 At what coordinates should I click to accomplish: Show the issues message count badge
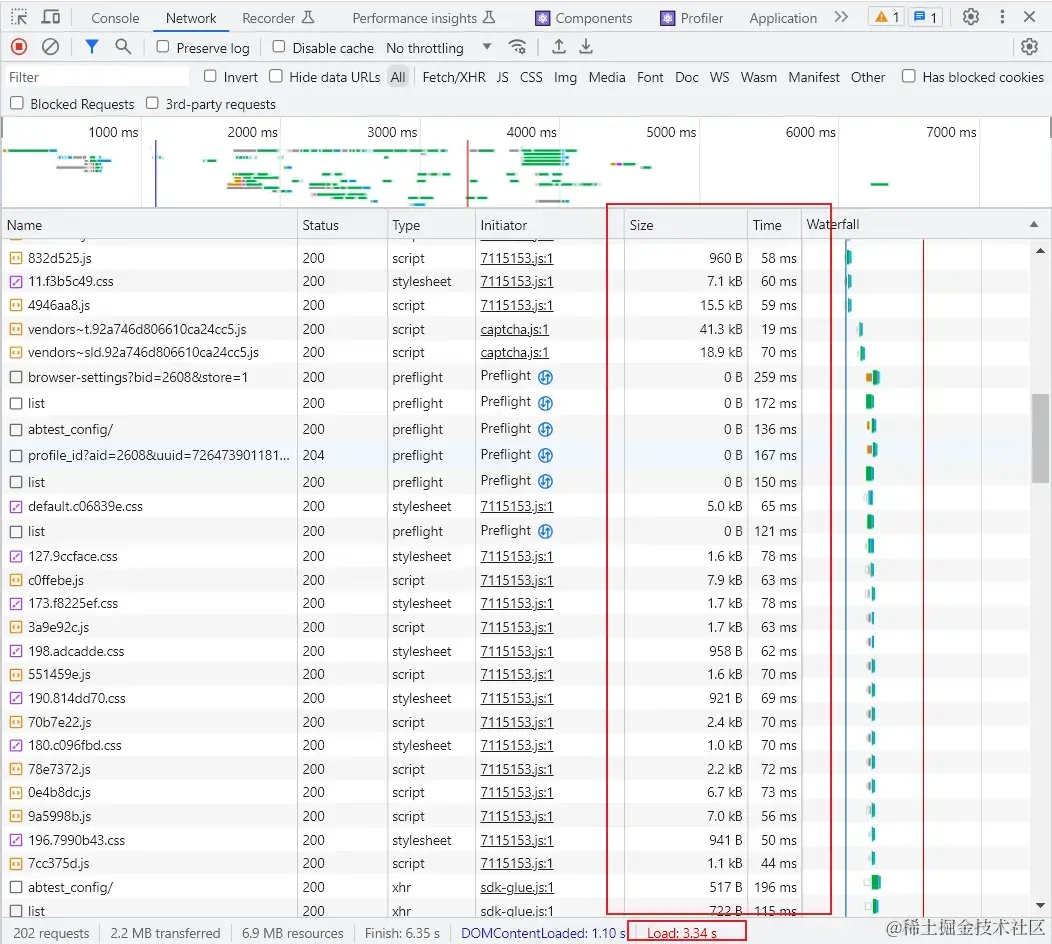925,17
